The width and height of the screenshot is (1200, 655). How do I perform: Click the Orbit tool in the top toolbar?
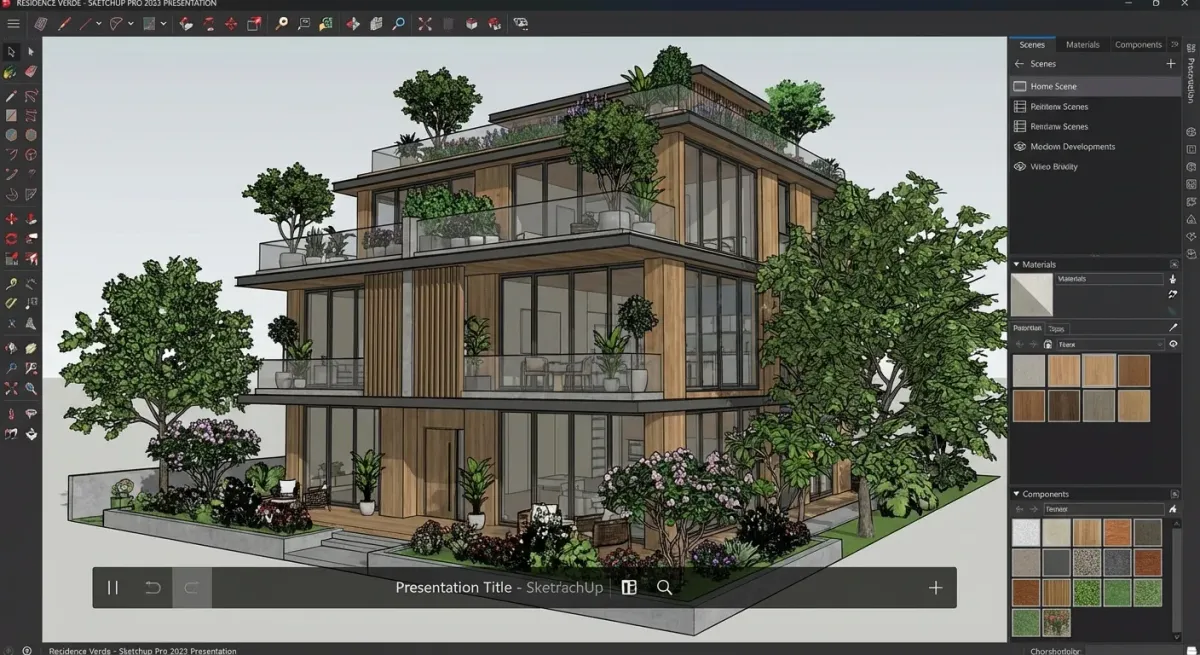[x=352, y=23]
